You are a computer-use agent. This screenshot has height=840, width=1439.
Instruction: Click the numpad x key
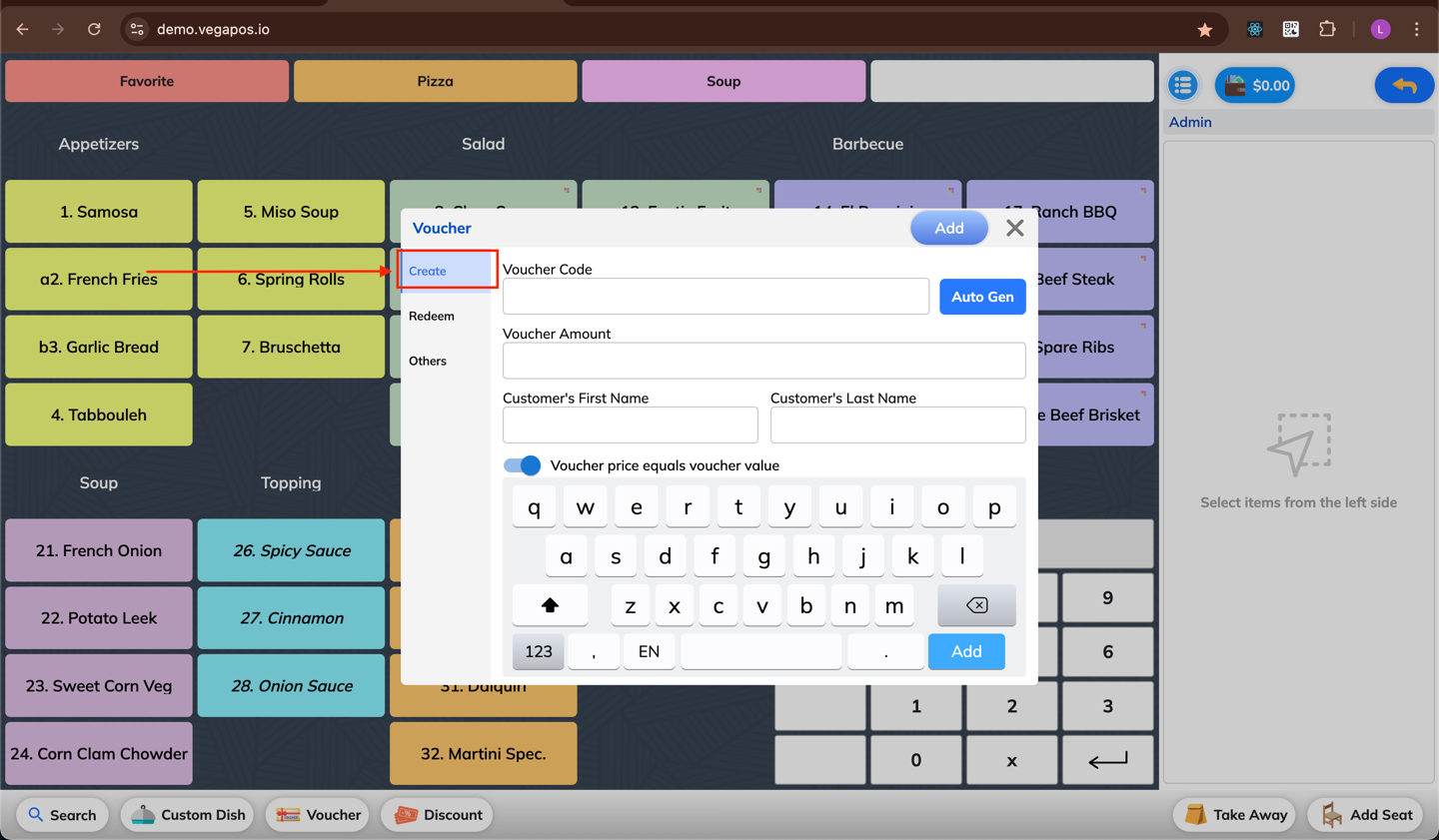click(x=1011, y=760)
